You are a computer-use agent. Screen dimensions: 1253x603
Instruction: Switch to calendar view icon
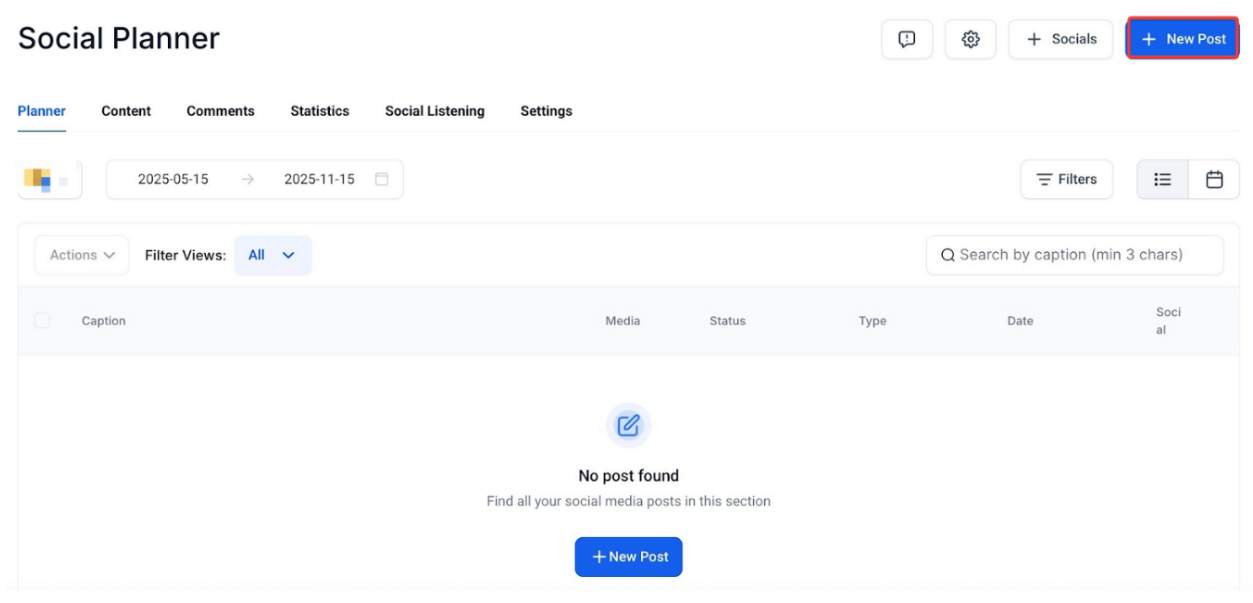1214,179
